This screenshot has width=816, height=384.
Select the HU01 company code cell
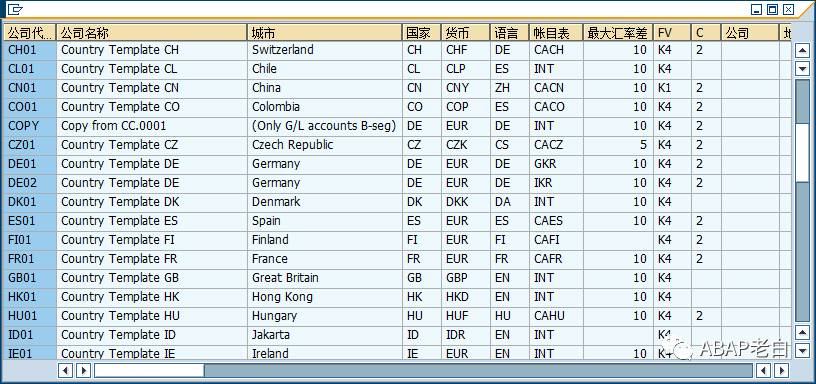30,316
